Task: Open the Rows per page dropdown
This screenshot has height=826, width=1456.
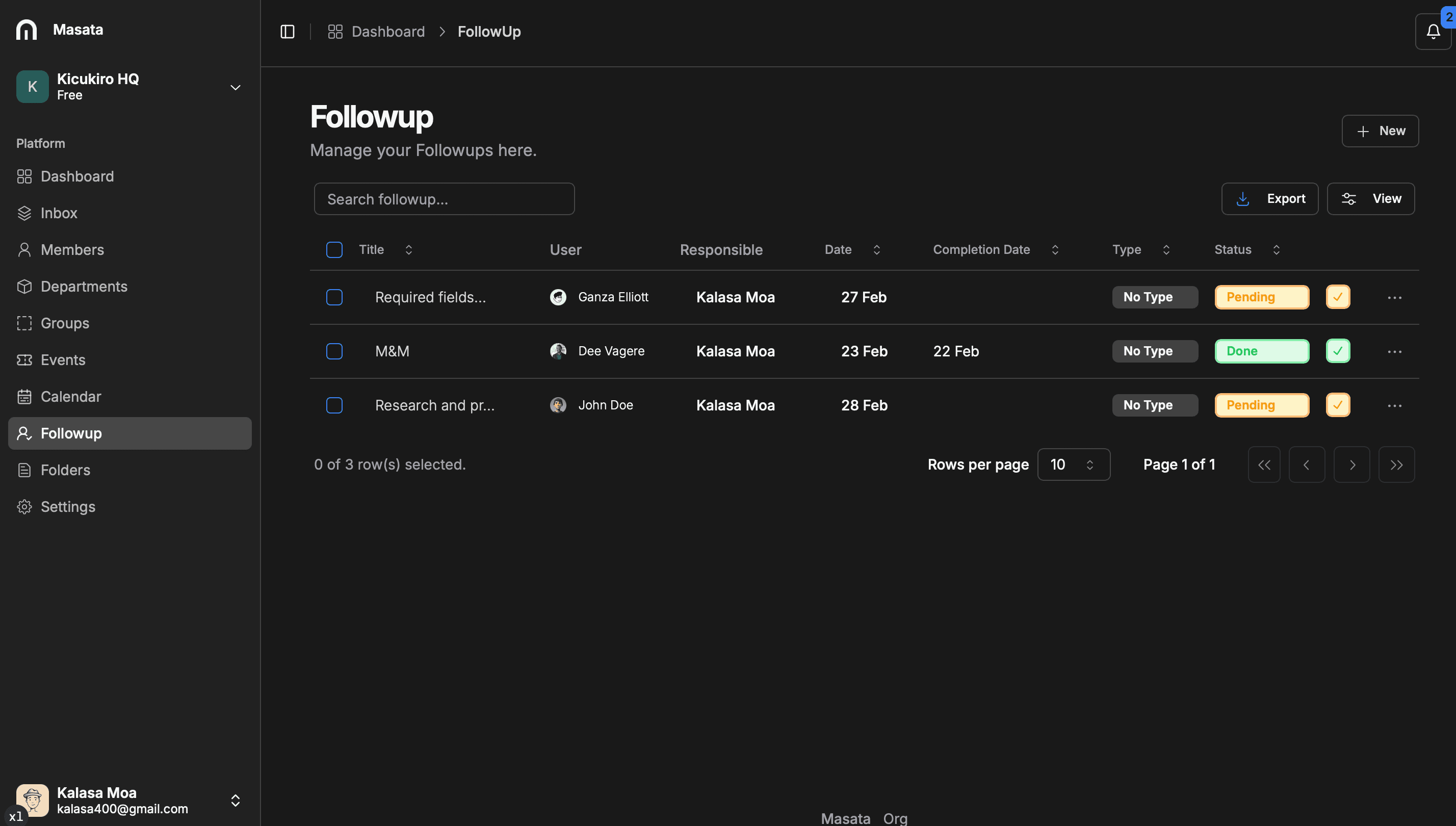Action: click(x=1073, y=464)
